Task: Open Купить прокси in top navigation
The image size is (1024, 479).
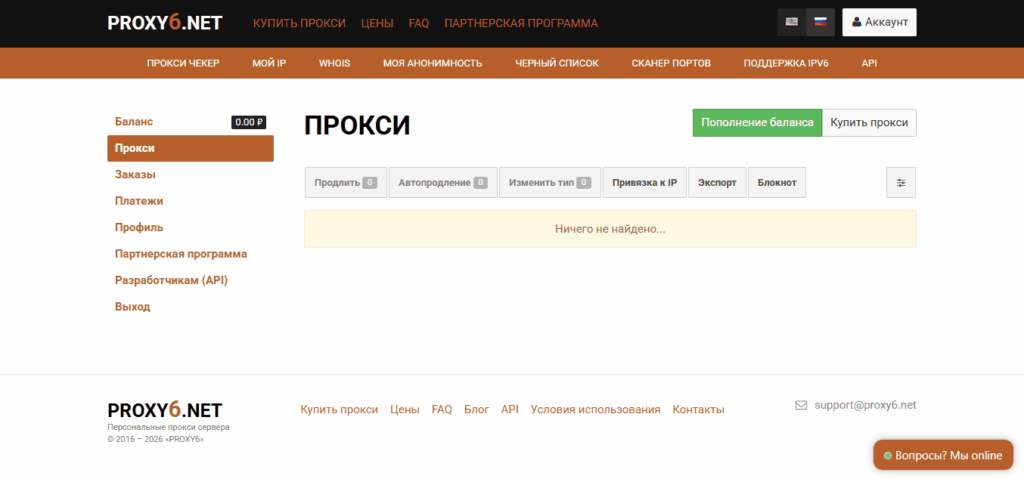Action: click(x=299, y=24)
